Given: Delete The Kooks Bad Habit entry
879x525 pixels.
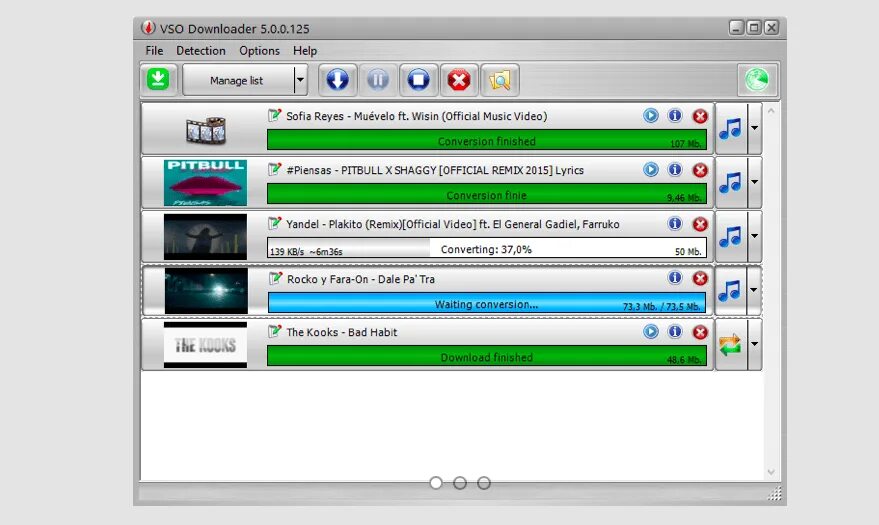Looking at the screenshot, I should [x=700, y=332].
